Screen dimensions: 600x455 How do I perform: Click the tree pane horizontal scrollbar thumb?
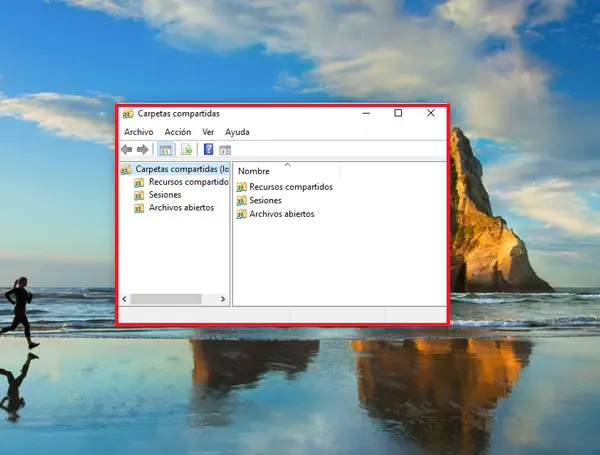166,299
